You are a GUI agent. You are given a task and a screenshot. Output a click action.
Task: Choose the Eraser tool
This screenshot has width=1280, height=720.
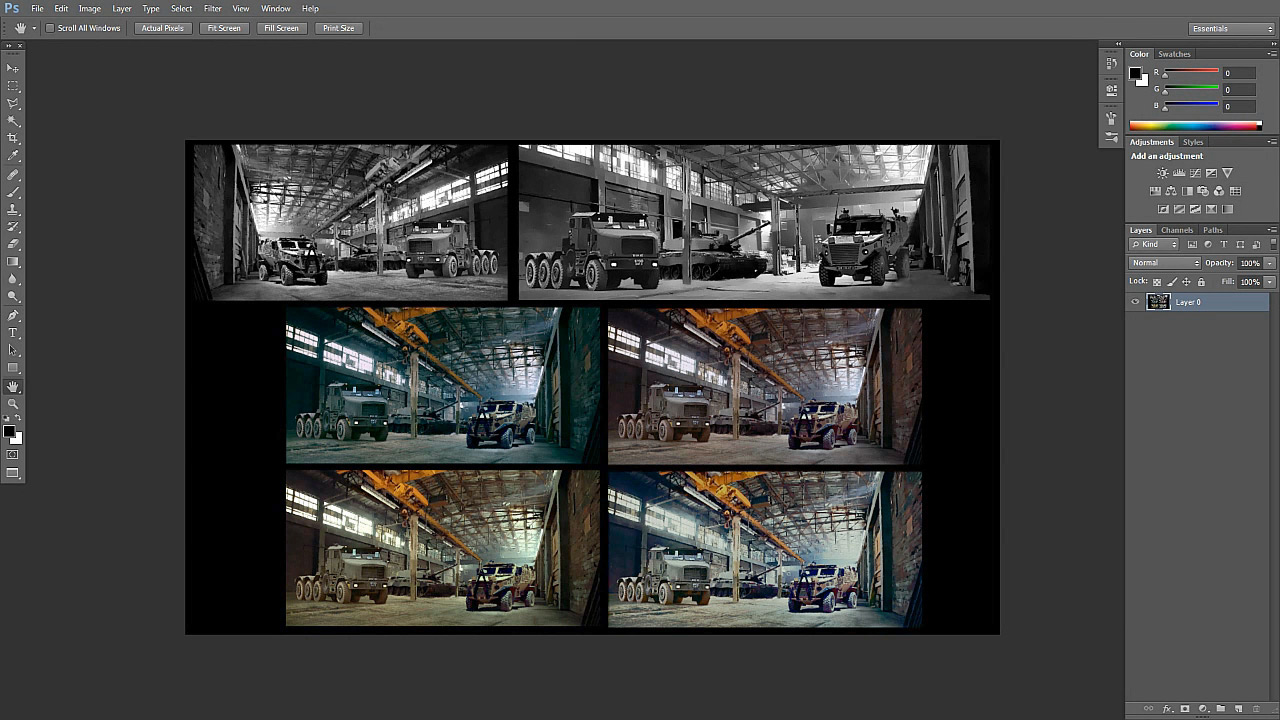tap(13, 244)
